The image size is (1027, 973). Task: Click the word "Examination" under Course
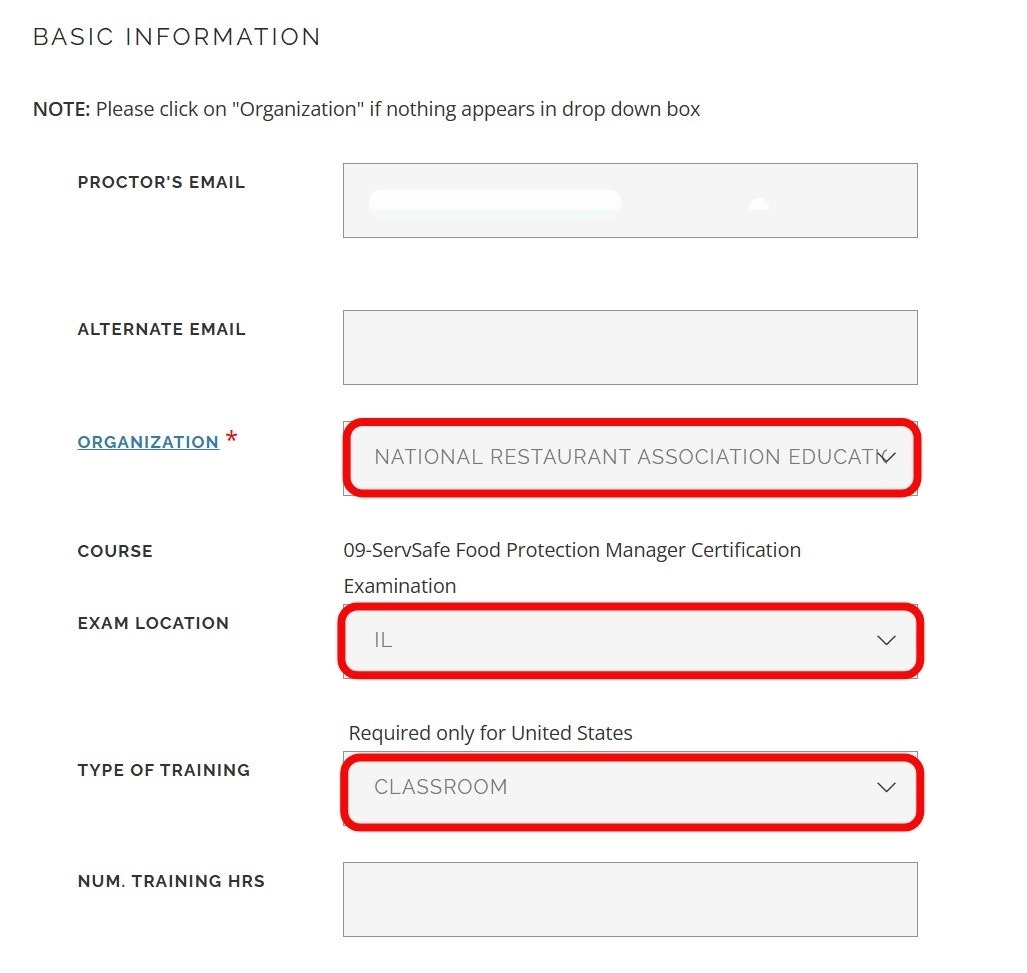click(x=399, y=586)
